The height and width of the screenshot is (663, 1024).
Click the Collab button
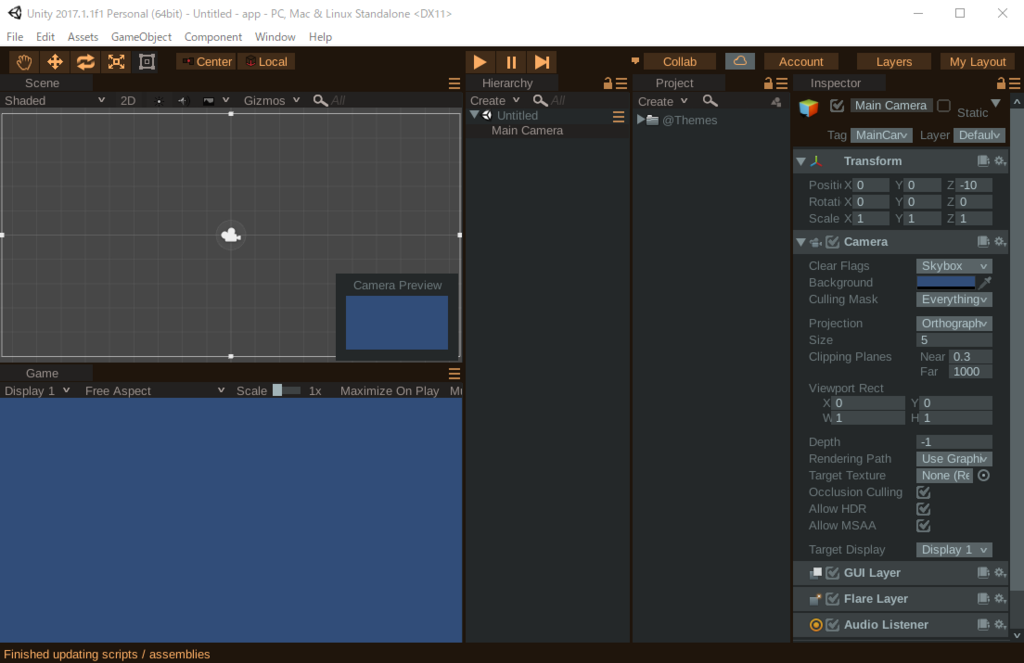680,61
